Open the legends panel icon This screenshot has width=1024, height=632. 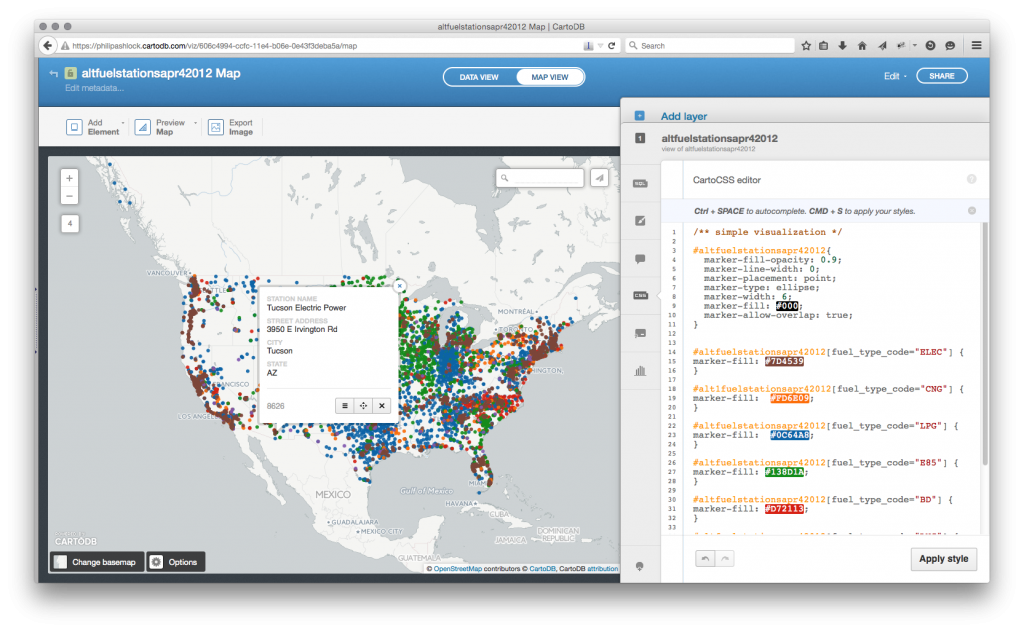pyautogui.click(x=640, y=333)
